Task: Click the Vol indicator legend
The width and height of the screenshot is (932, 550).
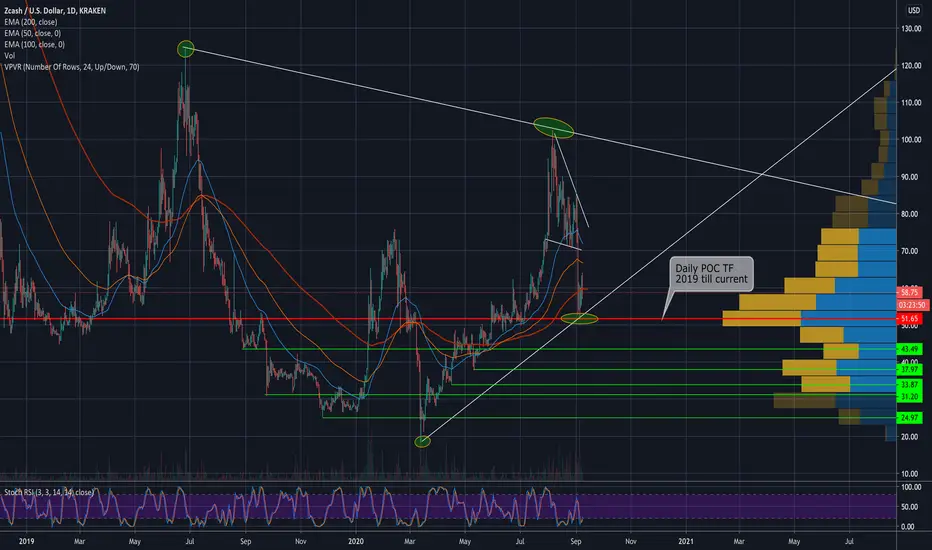Action: click(x=10, y=56)
